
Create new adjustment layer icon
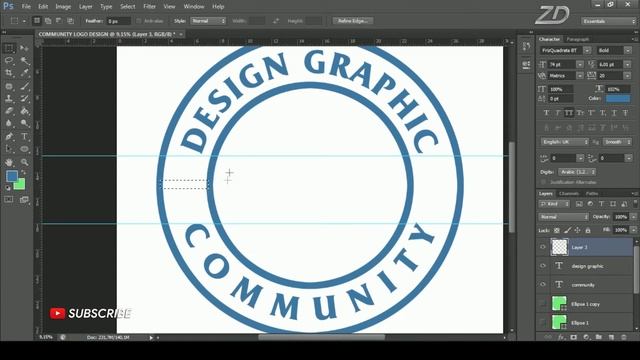click(586, 337)
